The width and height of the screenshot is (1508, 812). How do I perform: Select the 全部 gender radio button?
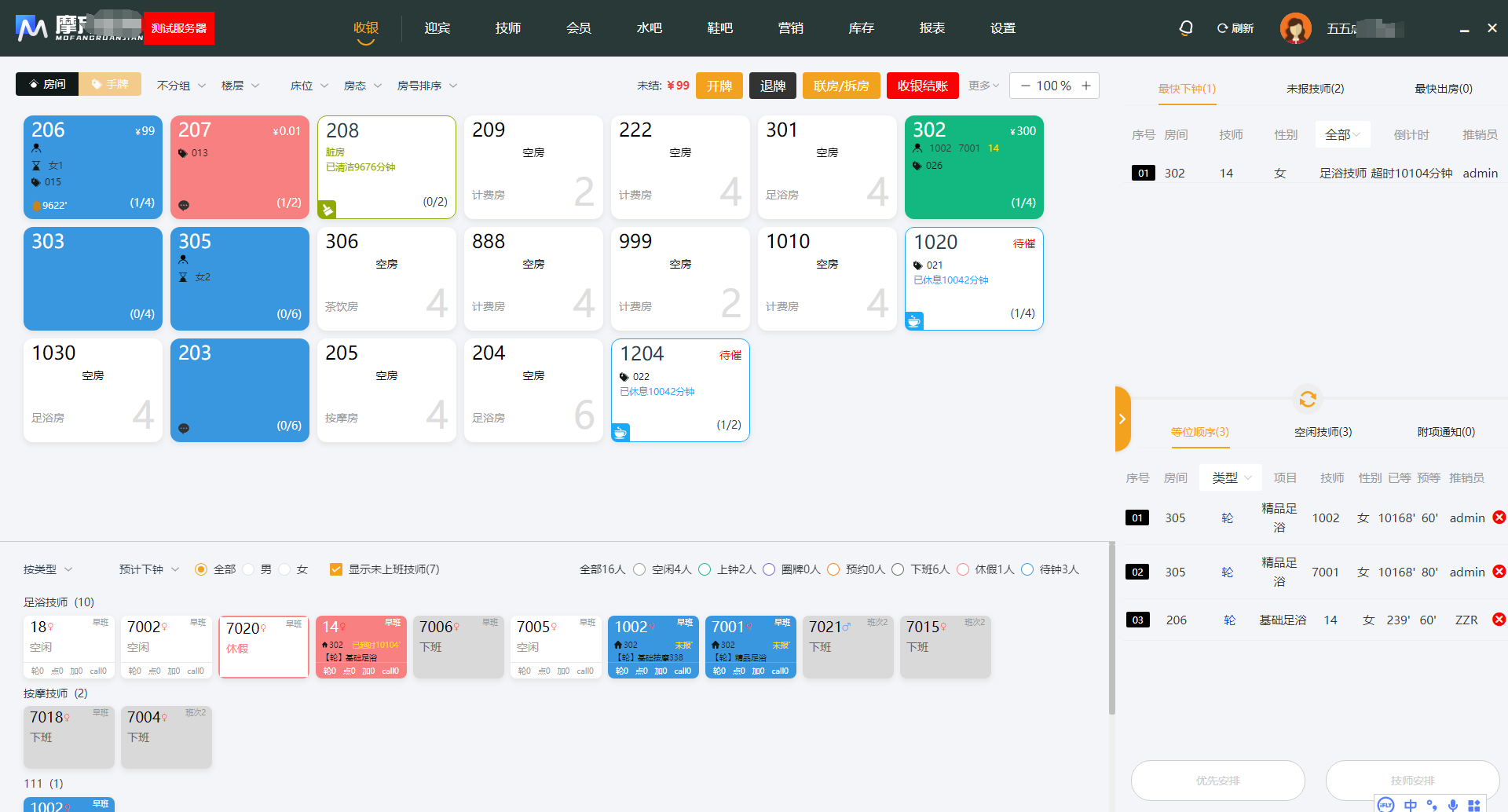click(x=200, y=569)
